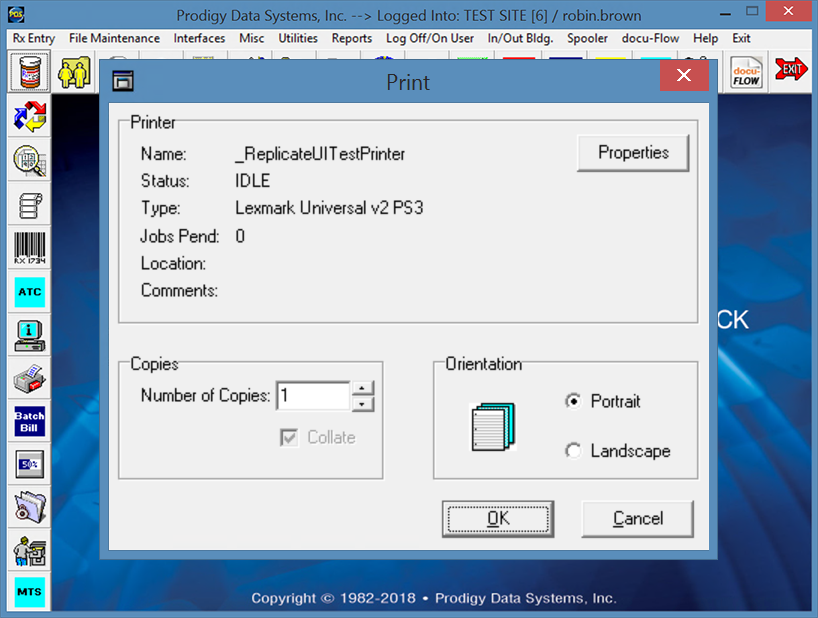The image size is (818, 618).
Task: Open the Utilities menu
Action: tap(298, 38)
